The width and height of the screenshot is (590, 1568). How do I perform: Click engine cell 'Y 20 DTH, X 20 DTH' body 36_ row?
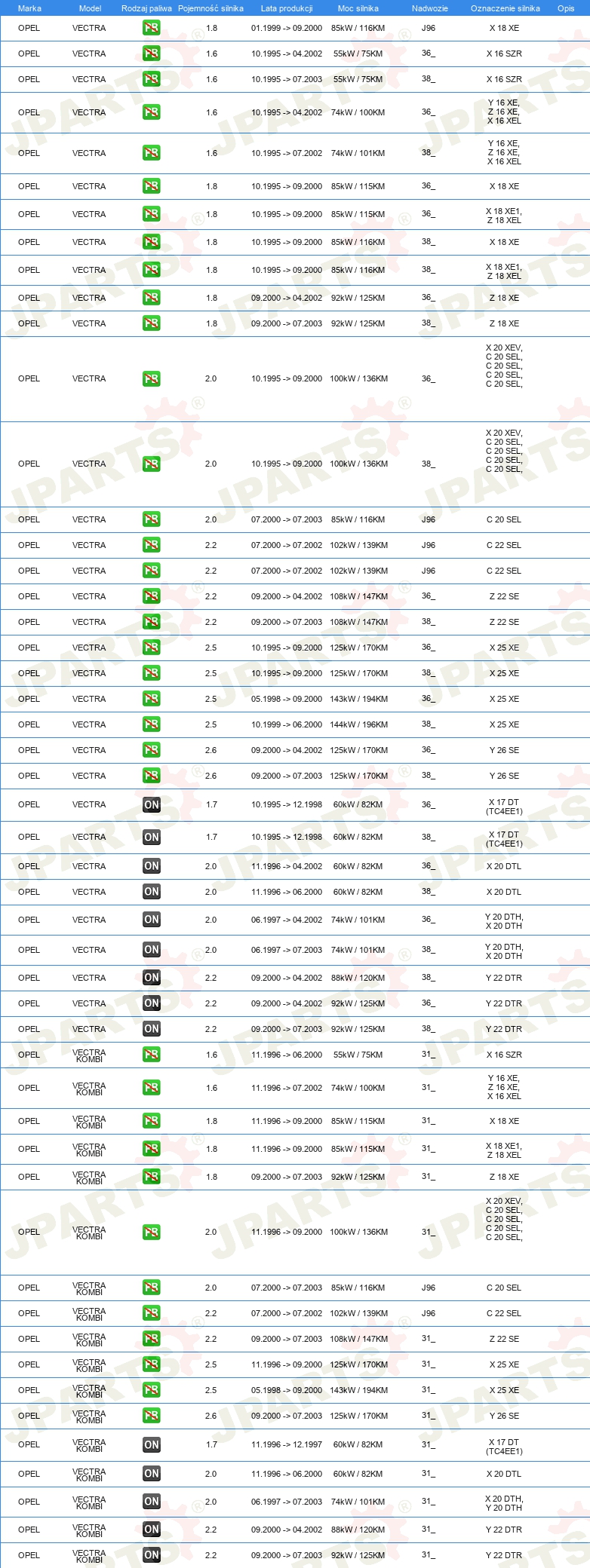(504, 921)
